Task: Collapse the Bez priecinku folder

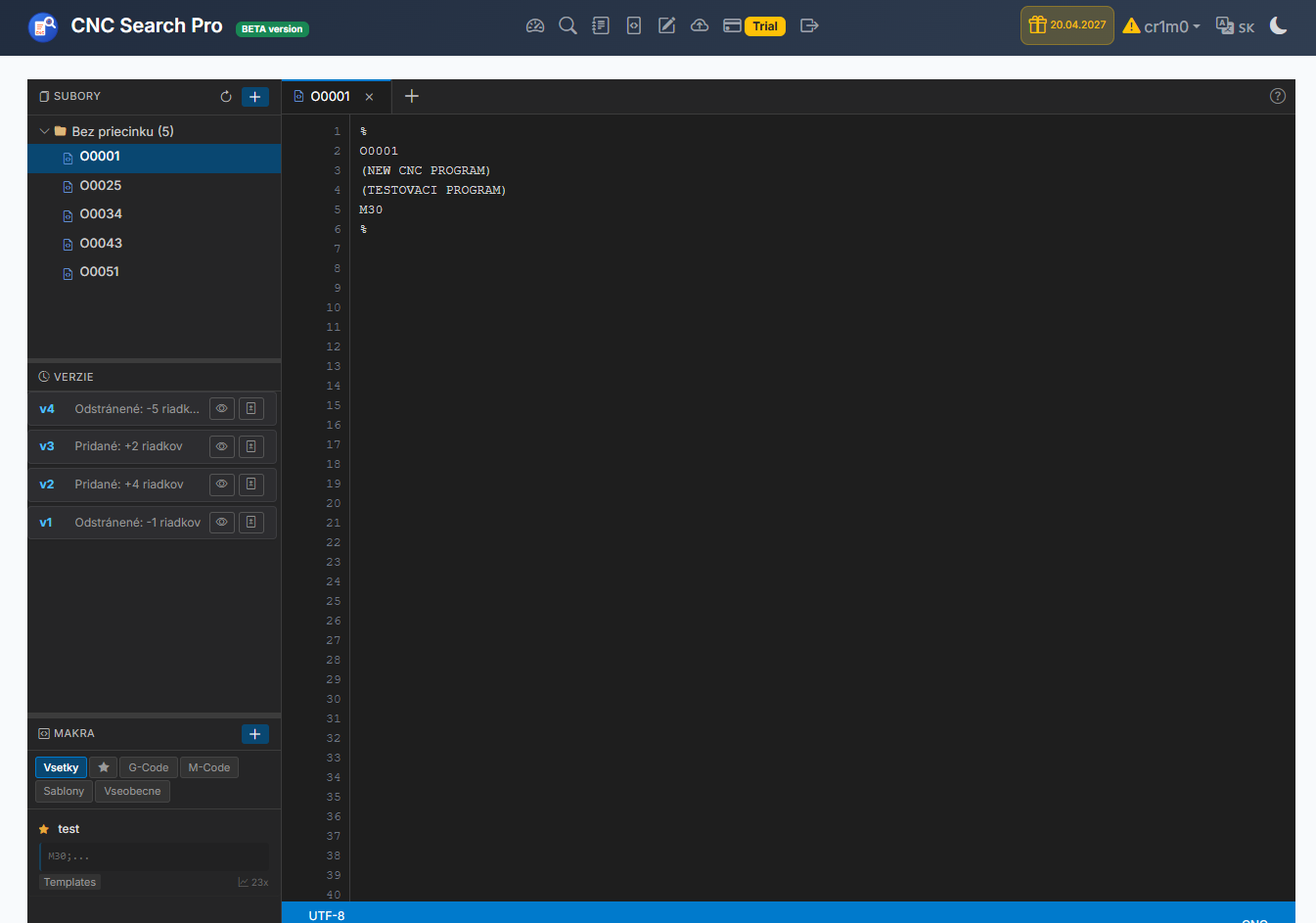Action: (x=44, y=131)
